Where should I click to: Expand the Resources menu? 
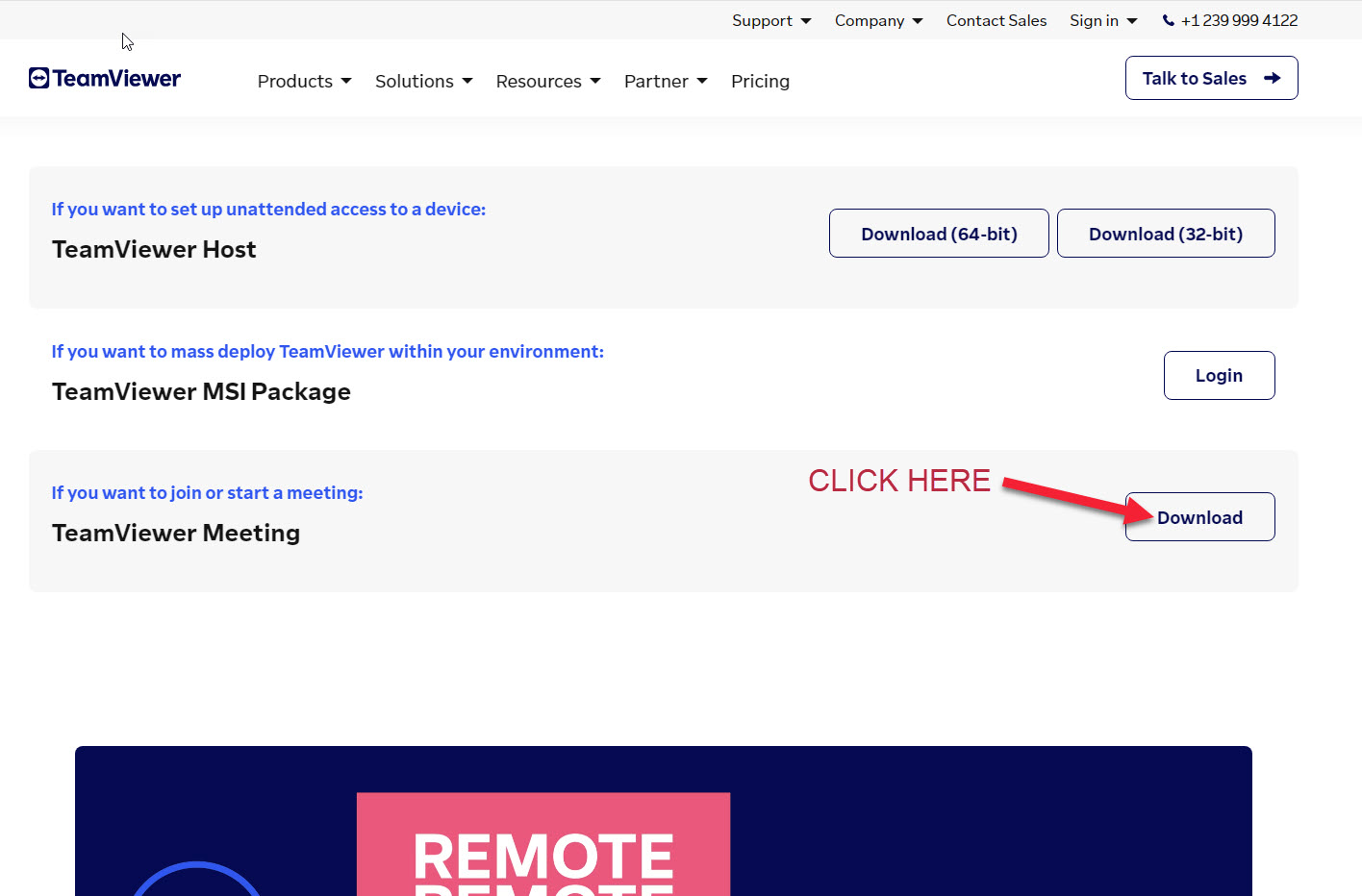(x=548, y=81)
